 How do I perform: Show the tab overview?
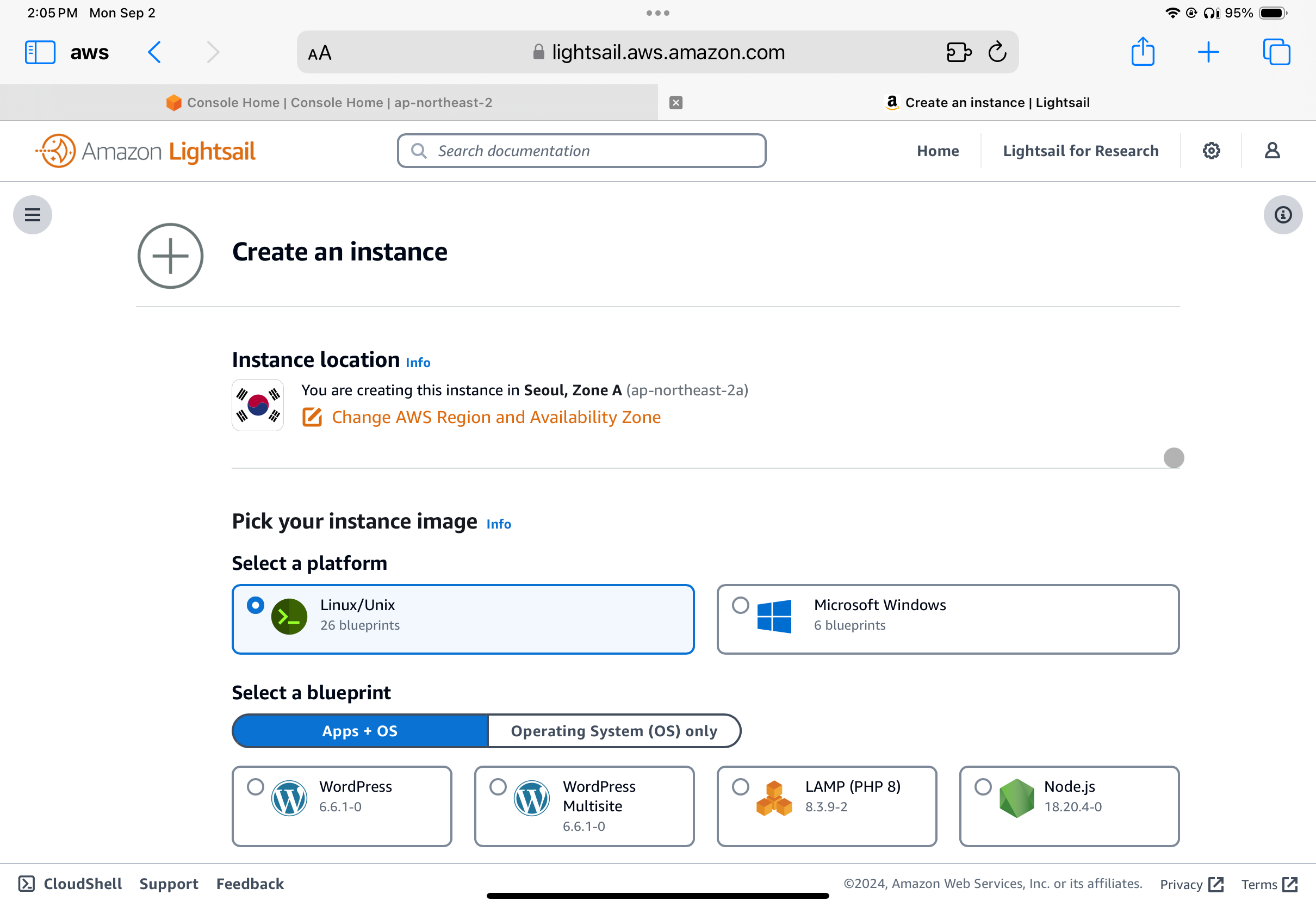[1276, 52]
